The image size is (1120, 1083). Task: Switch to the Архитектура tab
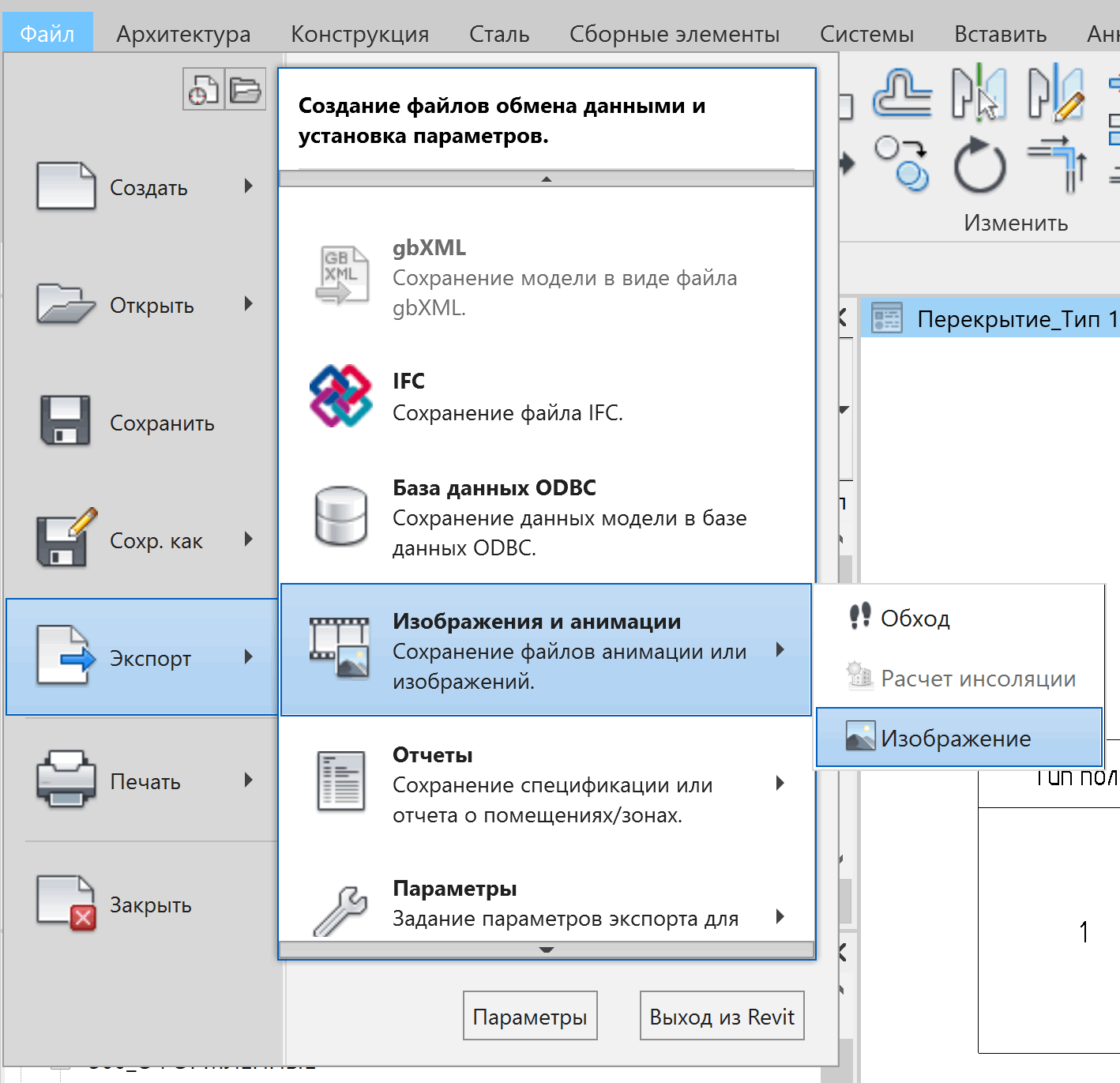pos(183,34)
